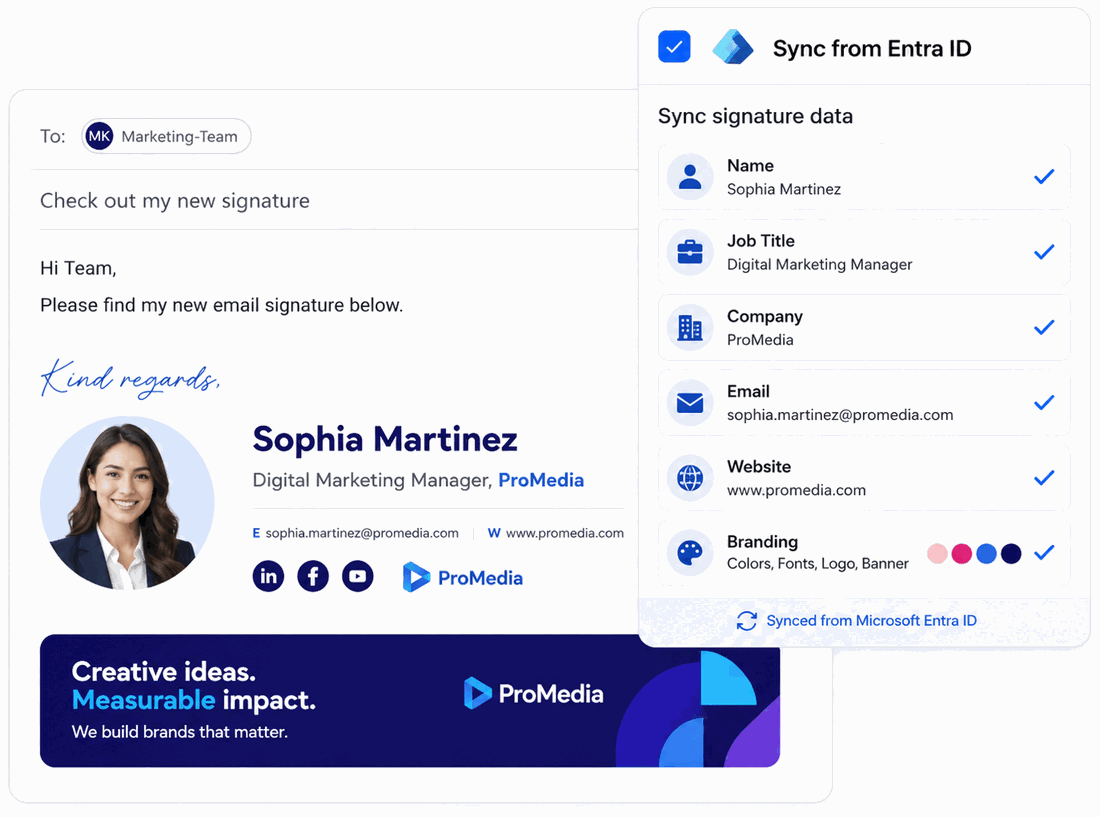The height and width of the screenshot is (817, 1100).
Task: Click the Hi Team, greeting line
Action: 78,269
